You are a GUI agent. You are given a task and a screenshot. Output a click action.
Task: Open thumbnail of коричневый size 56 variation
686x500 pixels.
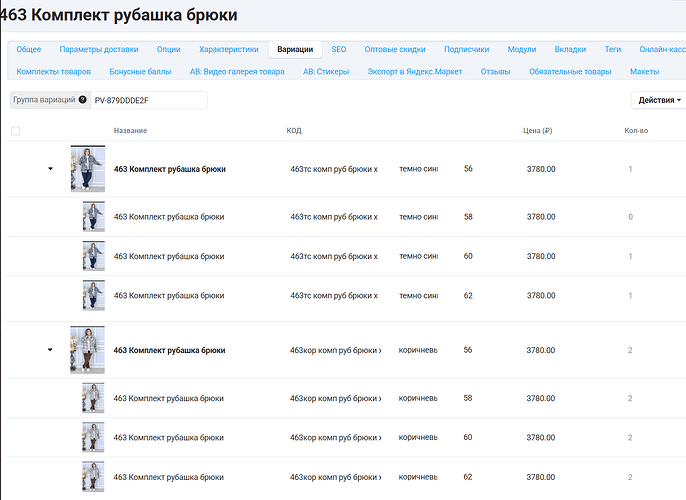[x=88, y=350]
